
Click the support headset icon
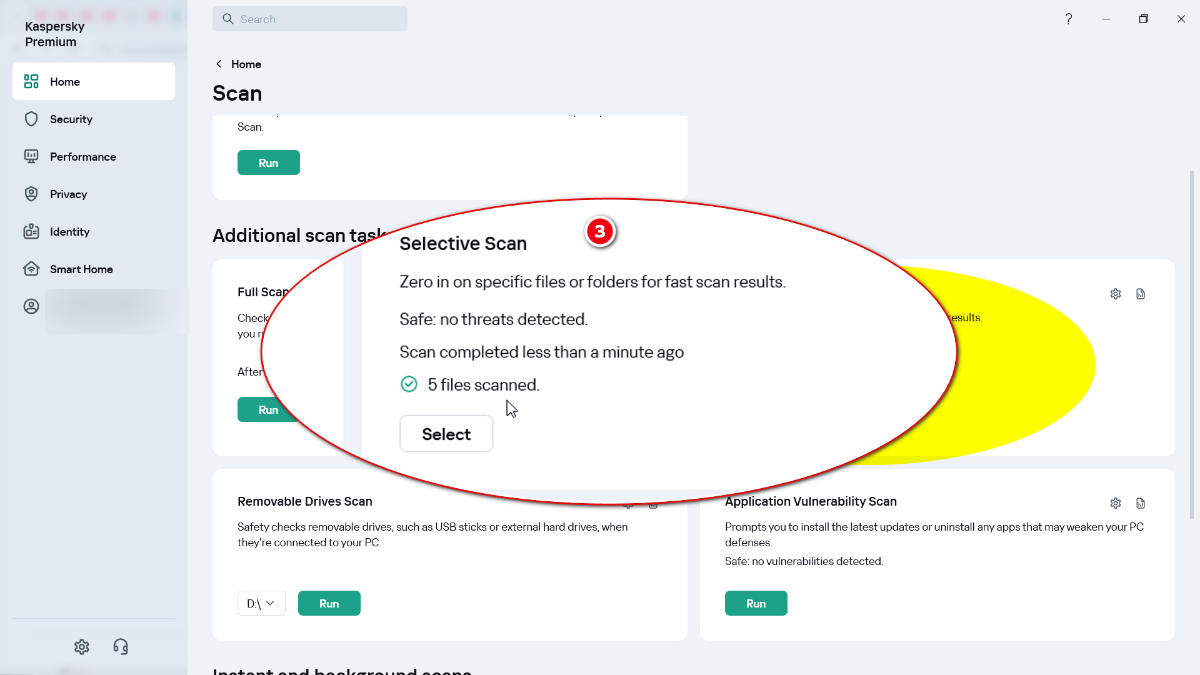click(x=121, y=647)
